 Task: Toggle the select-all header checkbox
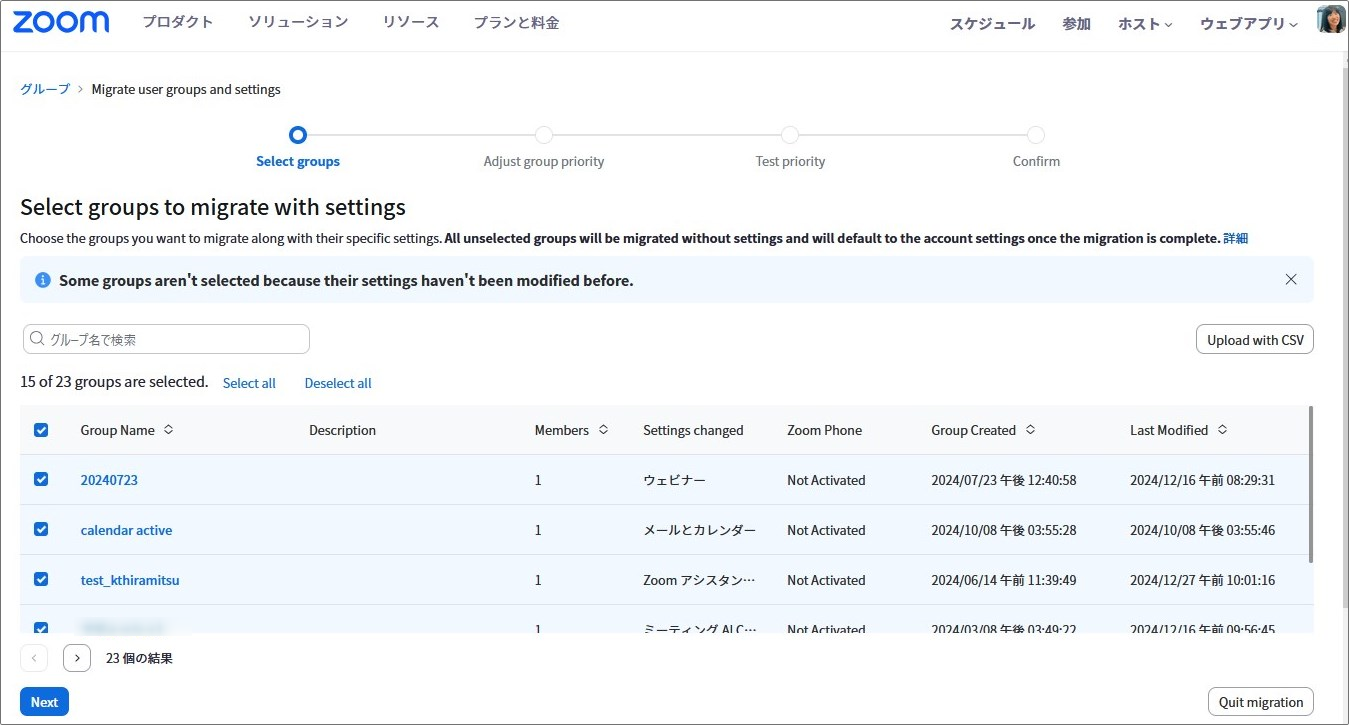[x=41, y=430]
